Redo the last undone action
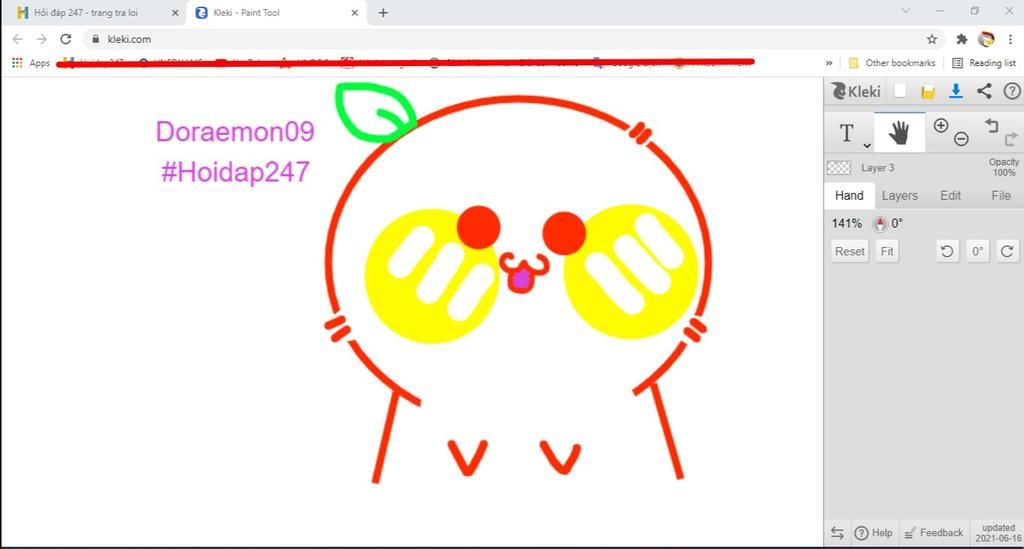This screenshot has height=549, width=1024. (1011, 138)
